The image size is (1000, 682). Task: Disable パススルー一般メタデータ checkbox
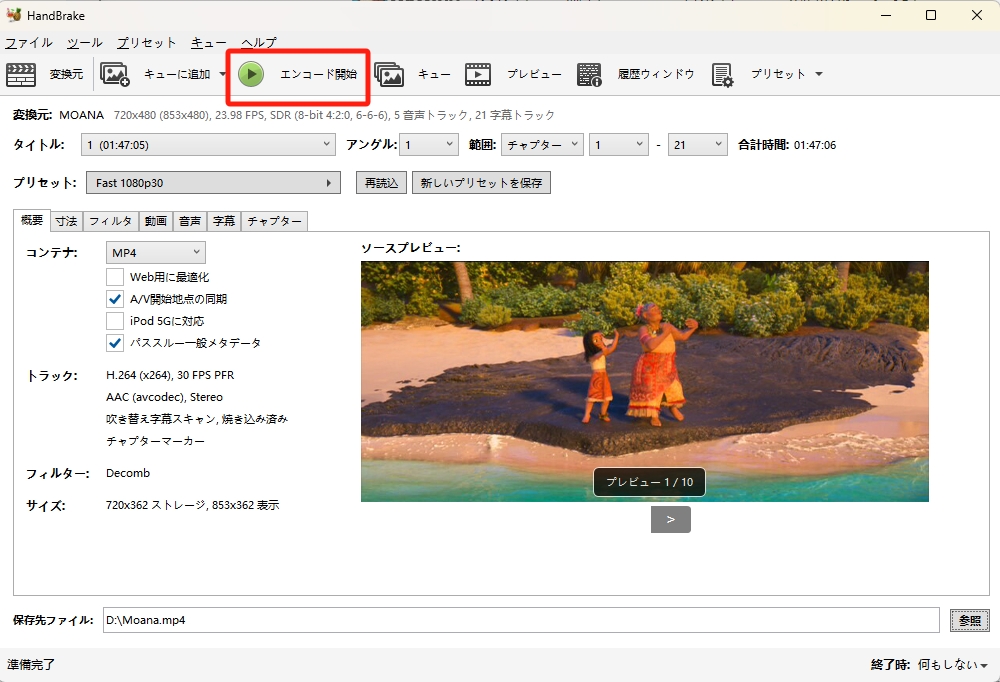pos(115,343)
